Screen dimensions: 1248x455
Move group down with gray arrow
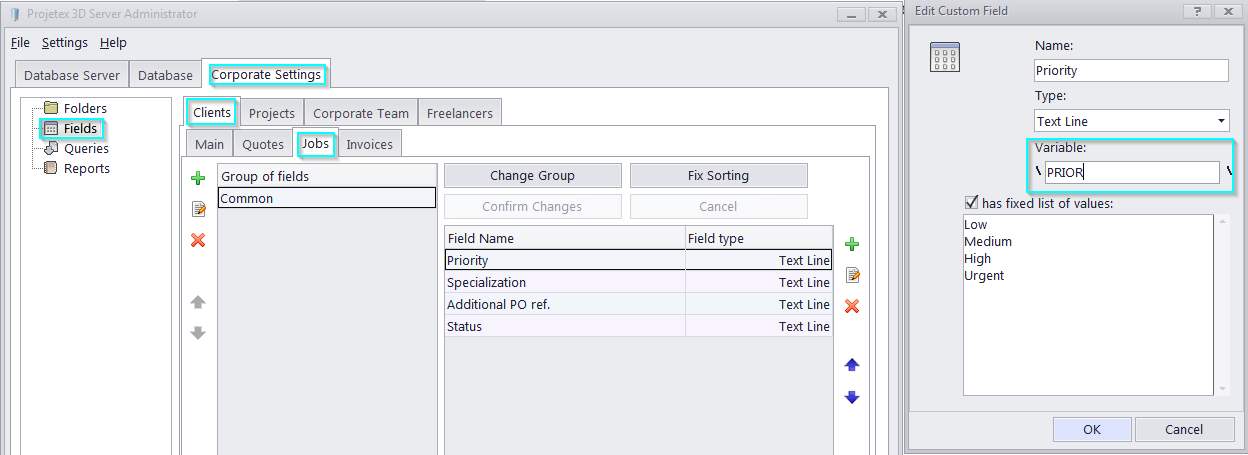(x=198, y=333)
